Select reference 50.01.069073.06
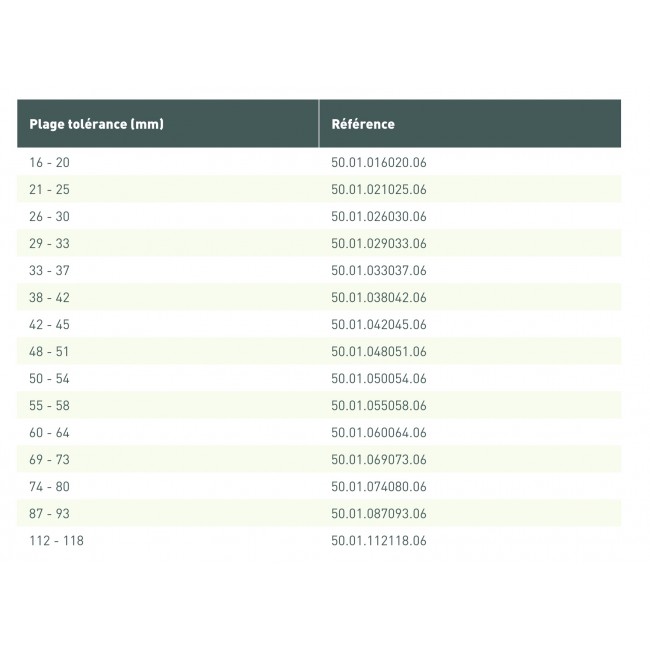The width and height of the screenshot is (650, 650). coord(379,459)
